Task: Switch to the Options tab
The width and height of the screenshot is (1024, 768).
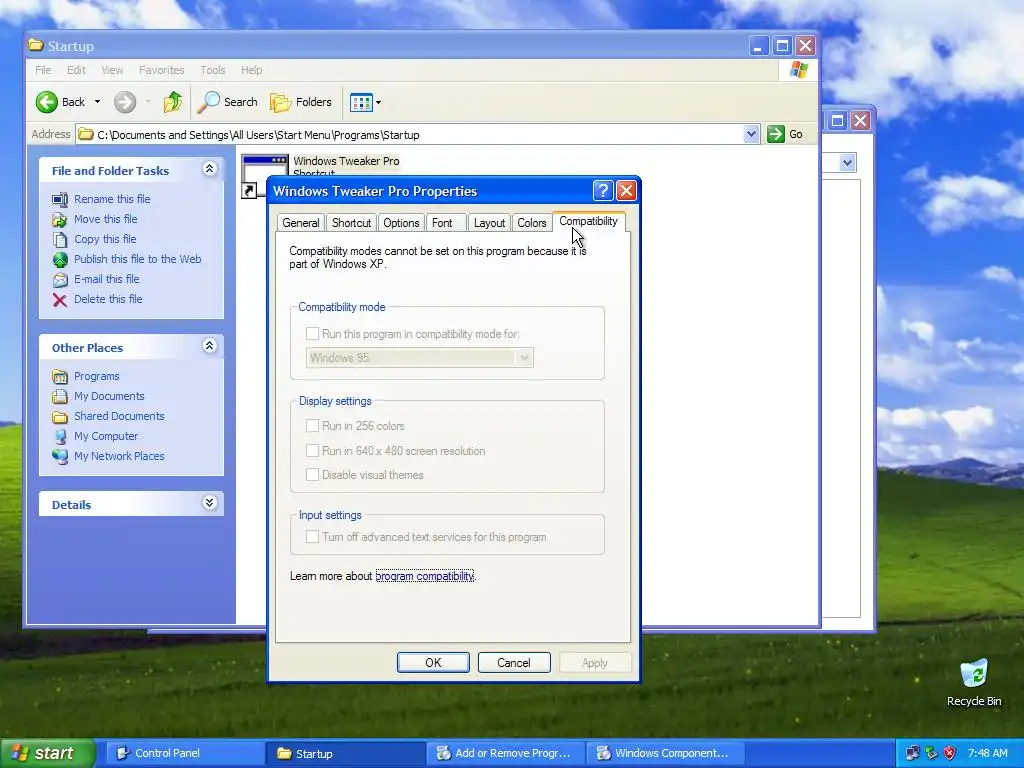Action: [401, 223]
